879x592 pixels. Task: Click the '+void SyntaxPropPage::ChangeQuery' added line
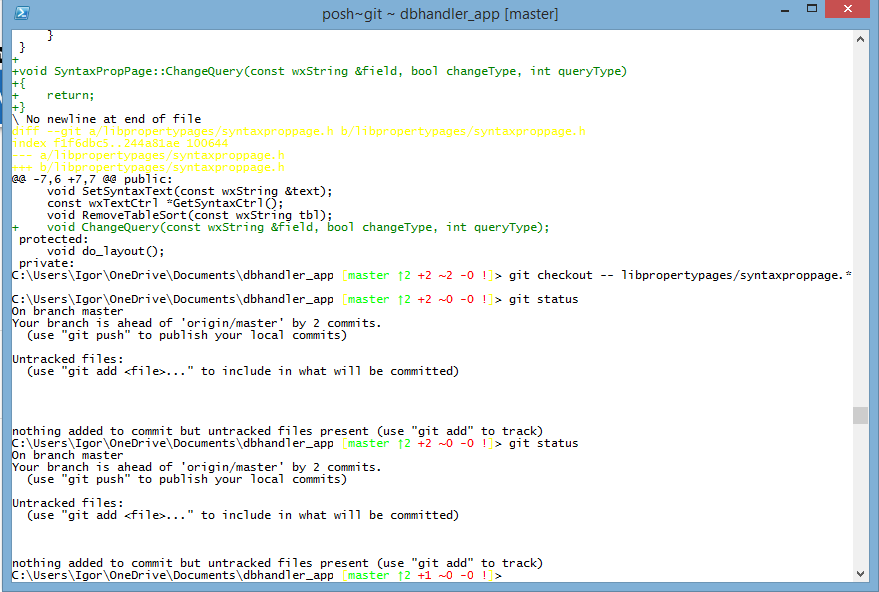click(320, 71)
